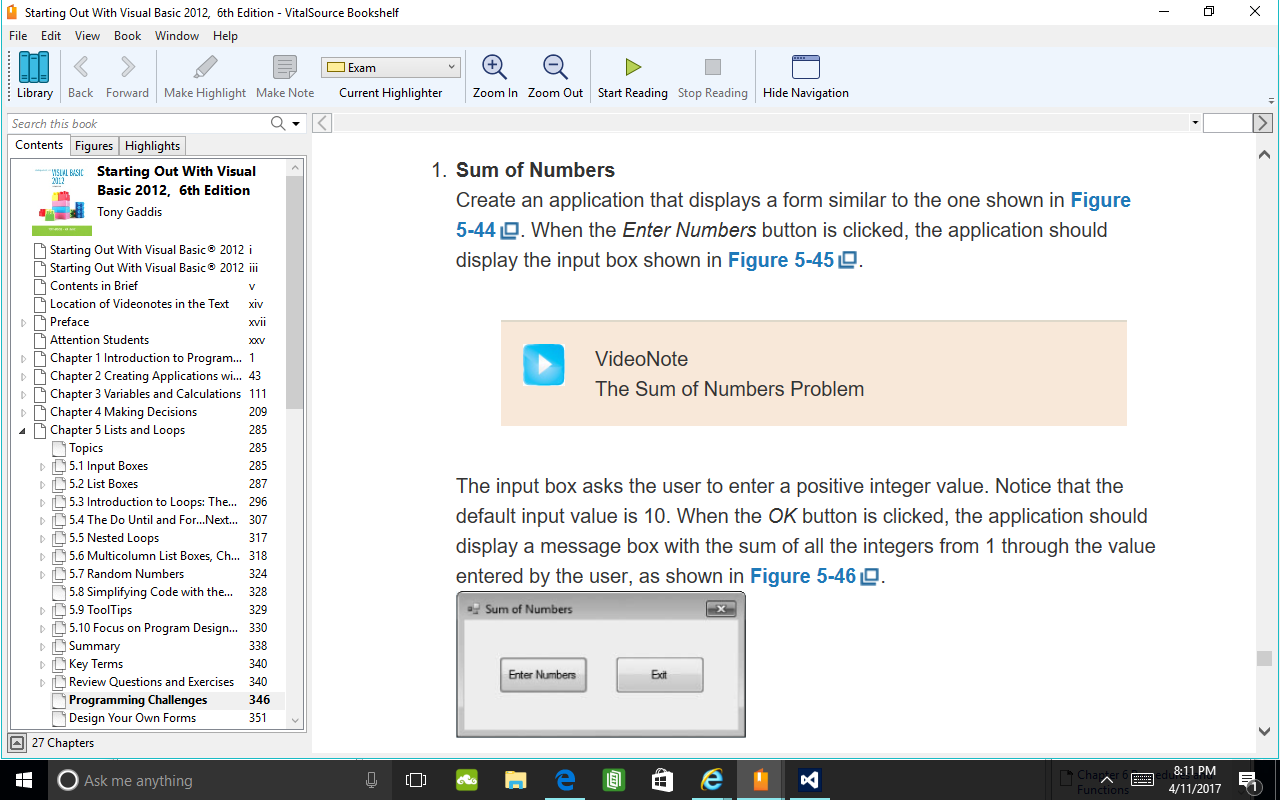Open Design Your Own Forms entry

pyautogui.click(x=132, y=718)
